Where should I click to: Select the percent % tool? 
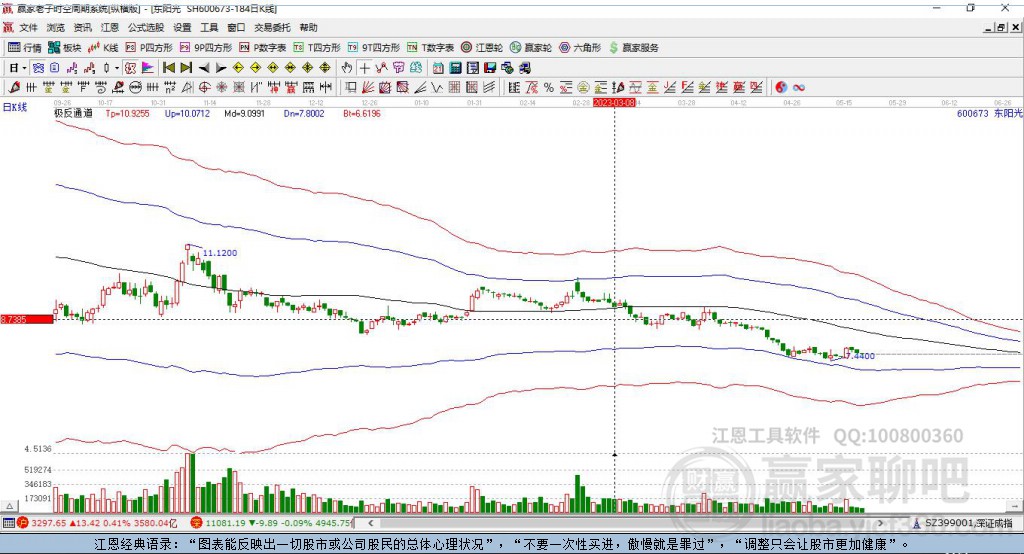pos(549,88)
